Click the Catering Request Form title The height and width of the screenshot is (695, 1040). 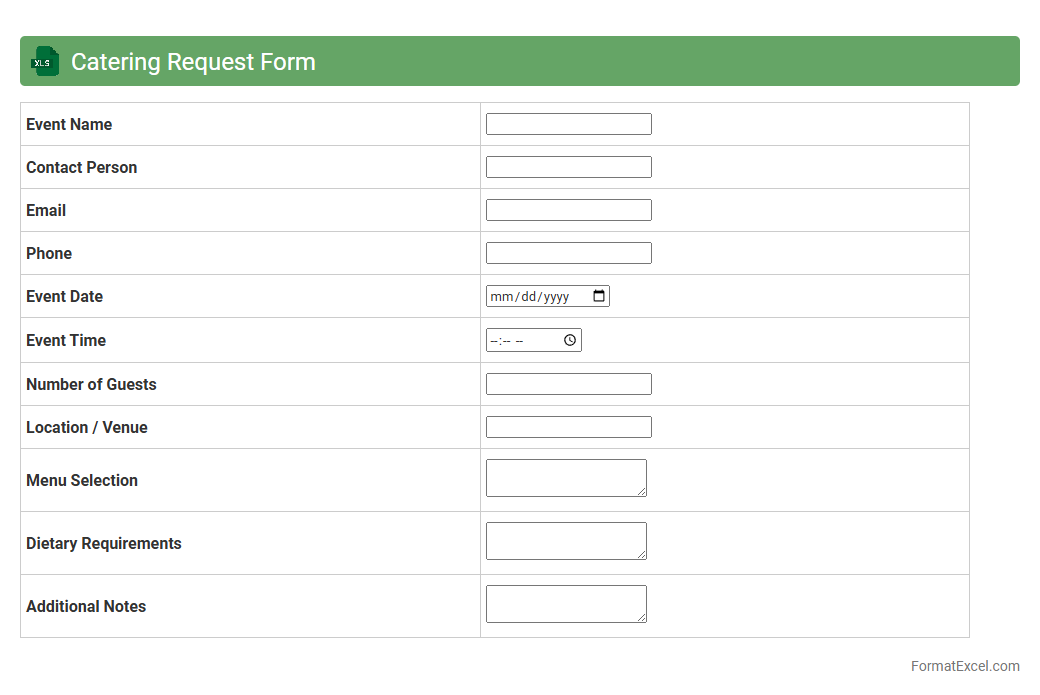193,62
